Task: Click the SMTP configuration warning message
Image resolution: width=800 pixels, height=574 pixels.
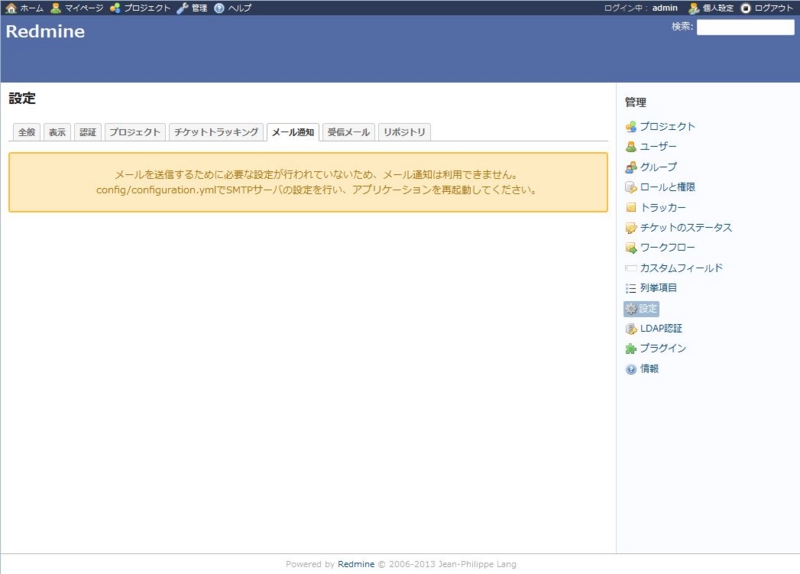Action: 308,182
